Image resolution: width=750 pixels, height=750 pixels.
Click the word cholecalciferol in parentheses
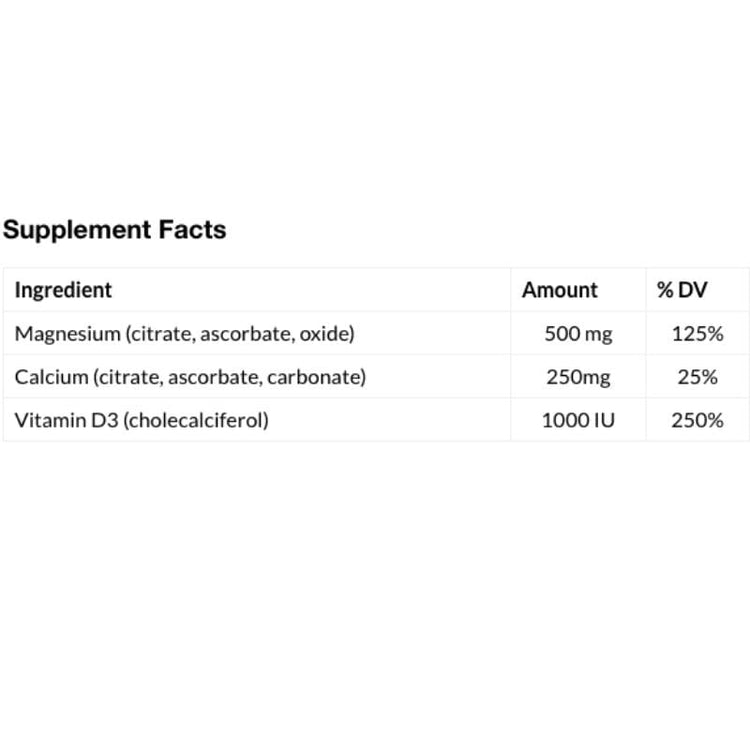(x=192, y=420)
